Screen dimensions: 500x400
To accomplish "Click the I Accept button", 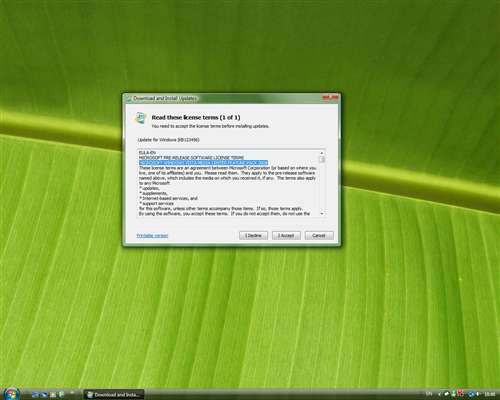I will tap(286, 235).
